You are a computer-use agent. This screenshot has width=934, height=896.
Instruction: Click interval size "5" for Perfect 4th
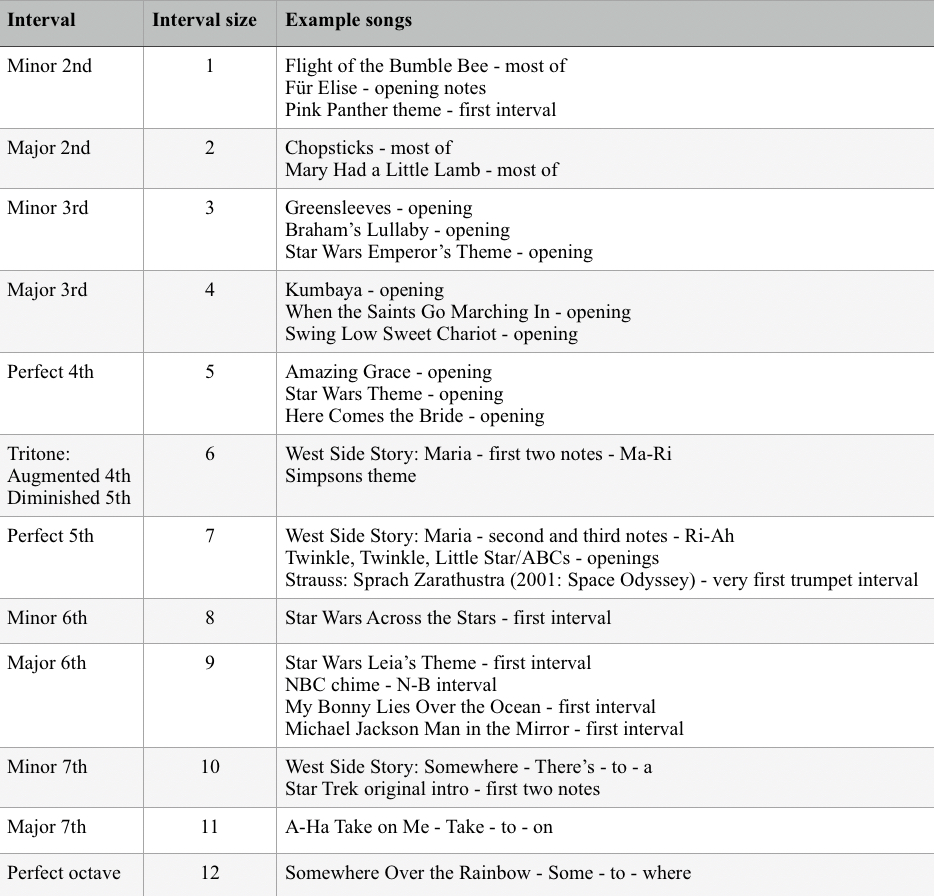(x=210, y=372)
